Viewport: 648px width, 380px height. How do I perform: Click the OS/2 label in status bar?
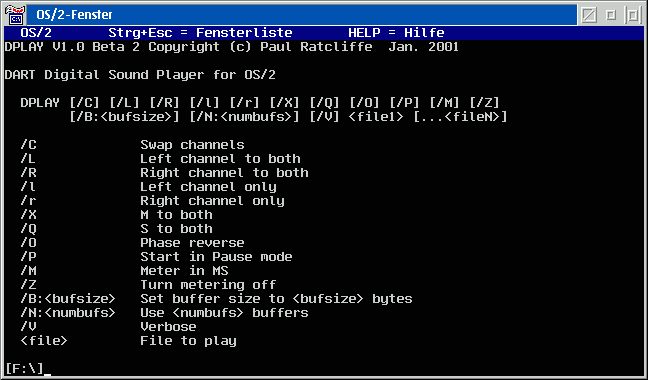pos(36,33)
